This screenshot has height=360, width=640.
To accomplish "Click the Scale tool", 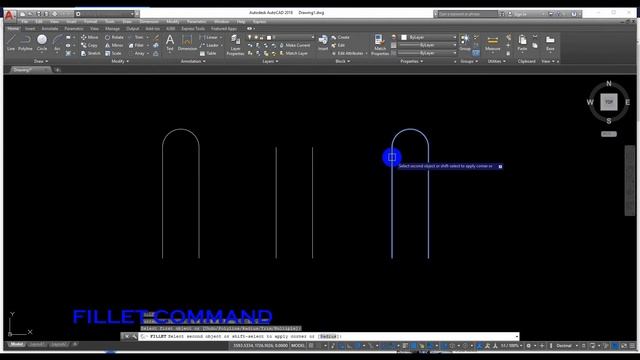I will tap(113, 53).
